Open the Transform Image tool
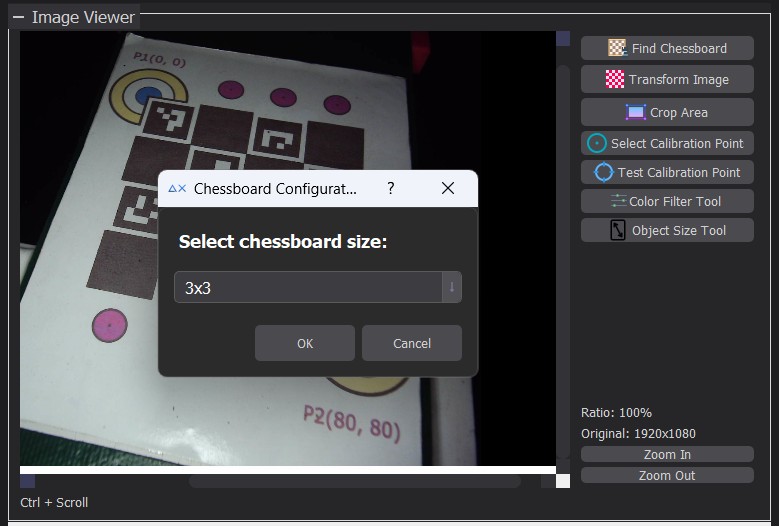This screenshot has width=779, height=526. [667, 79]
